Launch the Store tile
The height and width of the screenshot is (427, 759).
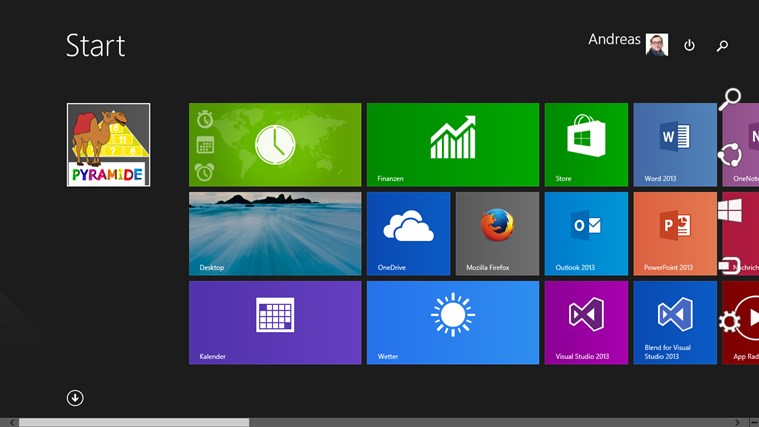click(586, 145)
